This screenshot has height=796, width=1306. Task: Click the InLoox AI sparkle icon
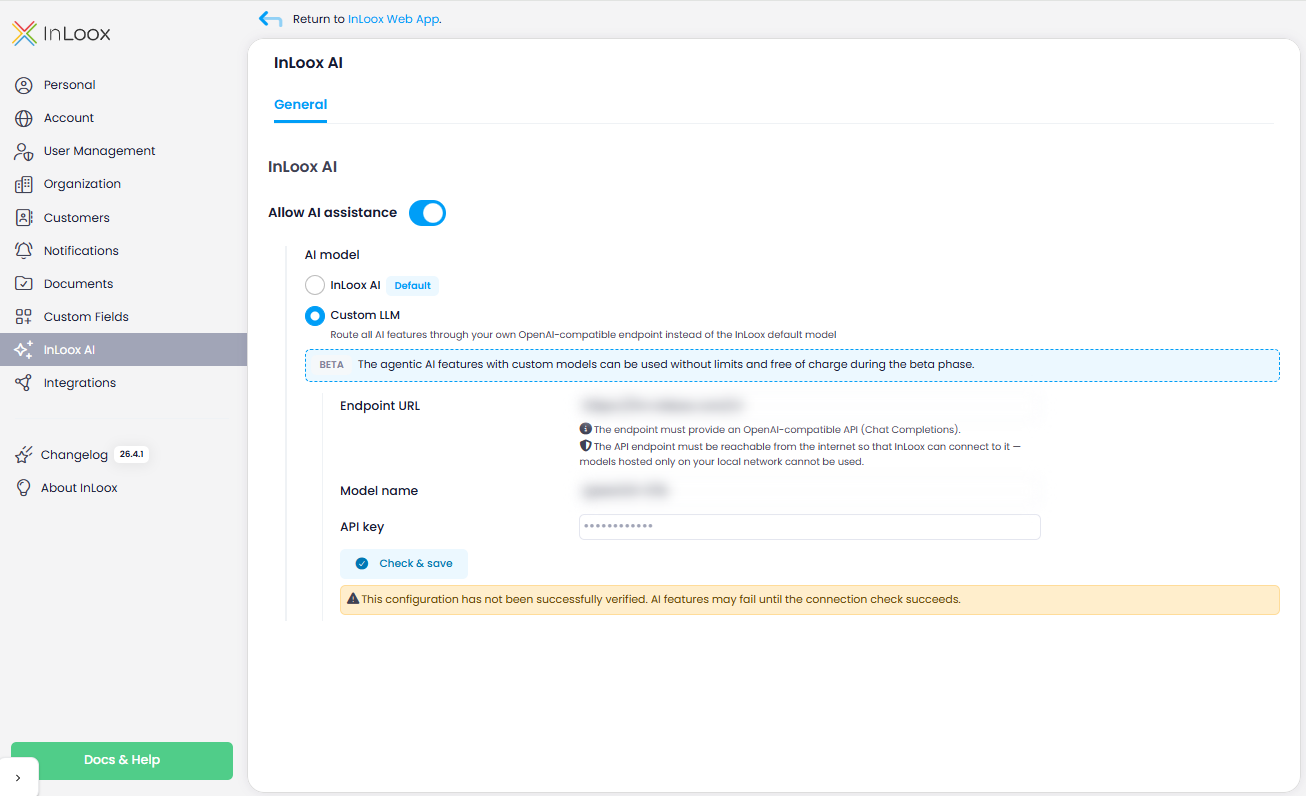(x=24, y=350)
